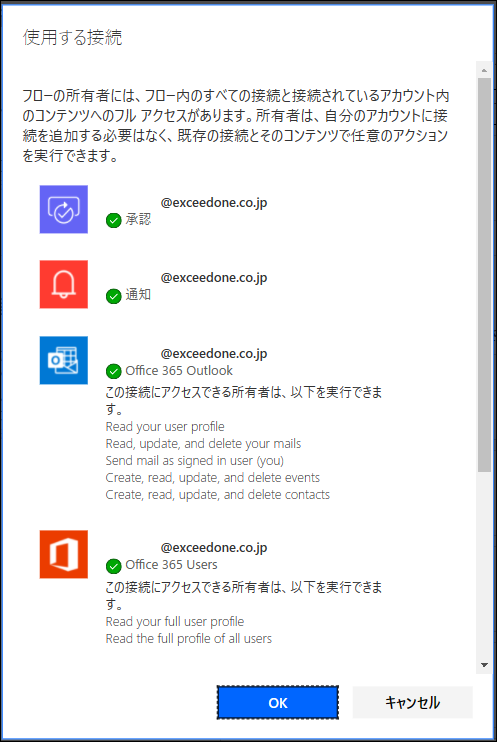Click the vertical scrollbar thumb

pyautogui.click(x=484, y=275)
